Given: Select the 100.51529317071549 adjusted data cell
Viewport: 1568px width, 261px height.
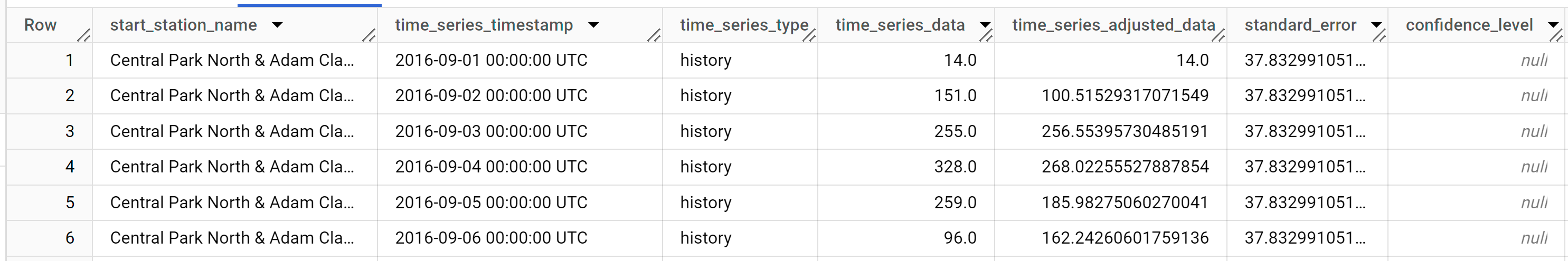Looking at the screenshot, I should coord(1124,95).
